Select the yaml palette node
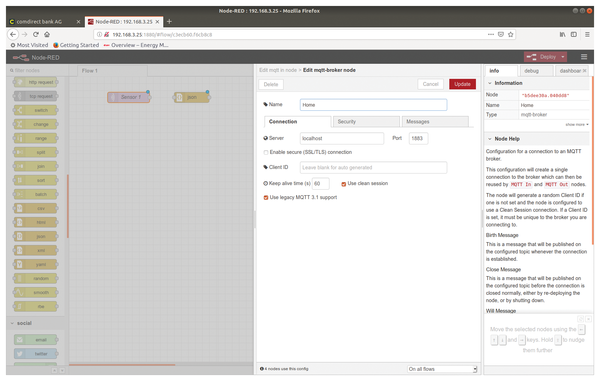 [36, 264]
